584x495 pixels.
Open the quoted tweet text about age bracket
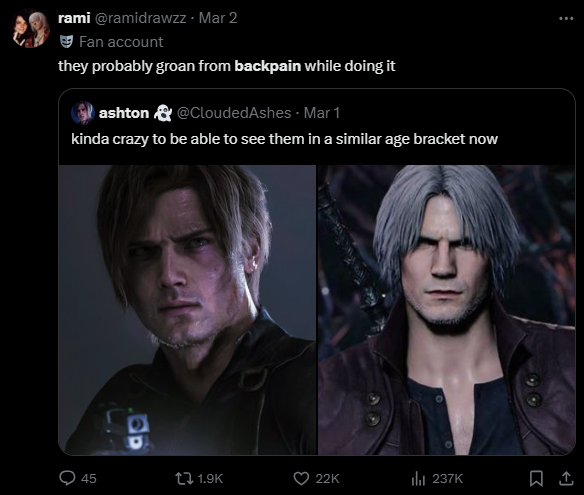[x=285, y=139]
